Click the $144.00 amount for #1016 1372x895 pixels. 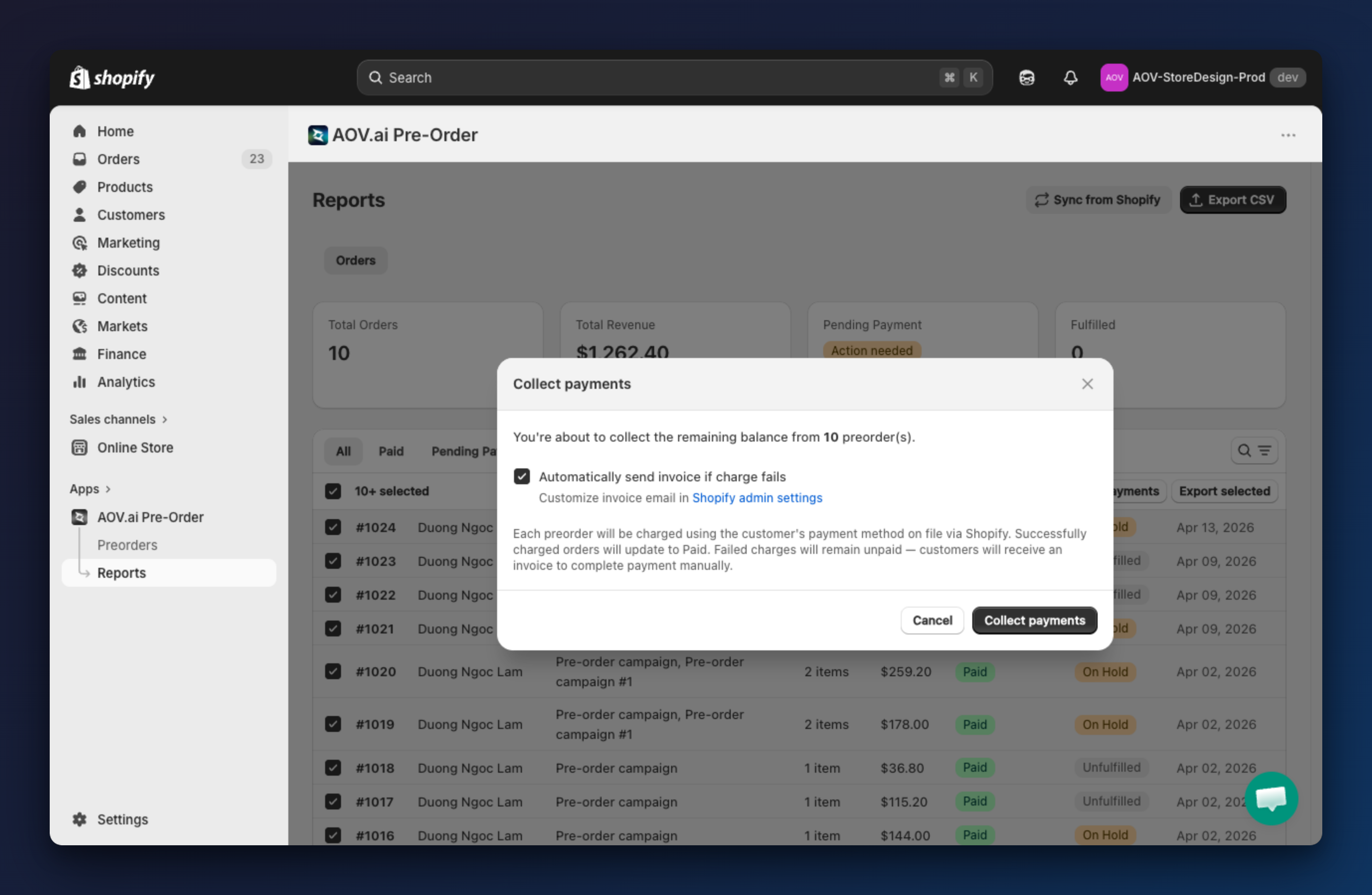[905, 836]
